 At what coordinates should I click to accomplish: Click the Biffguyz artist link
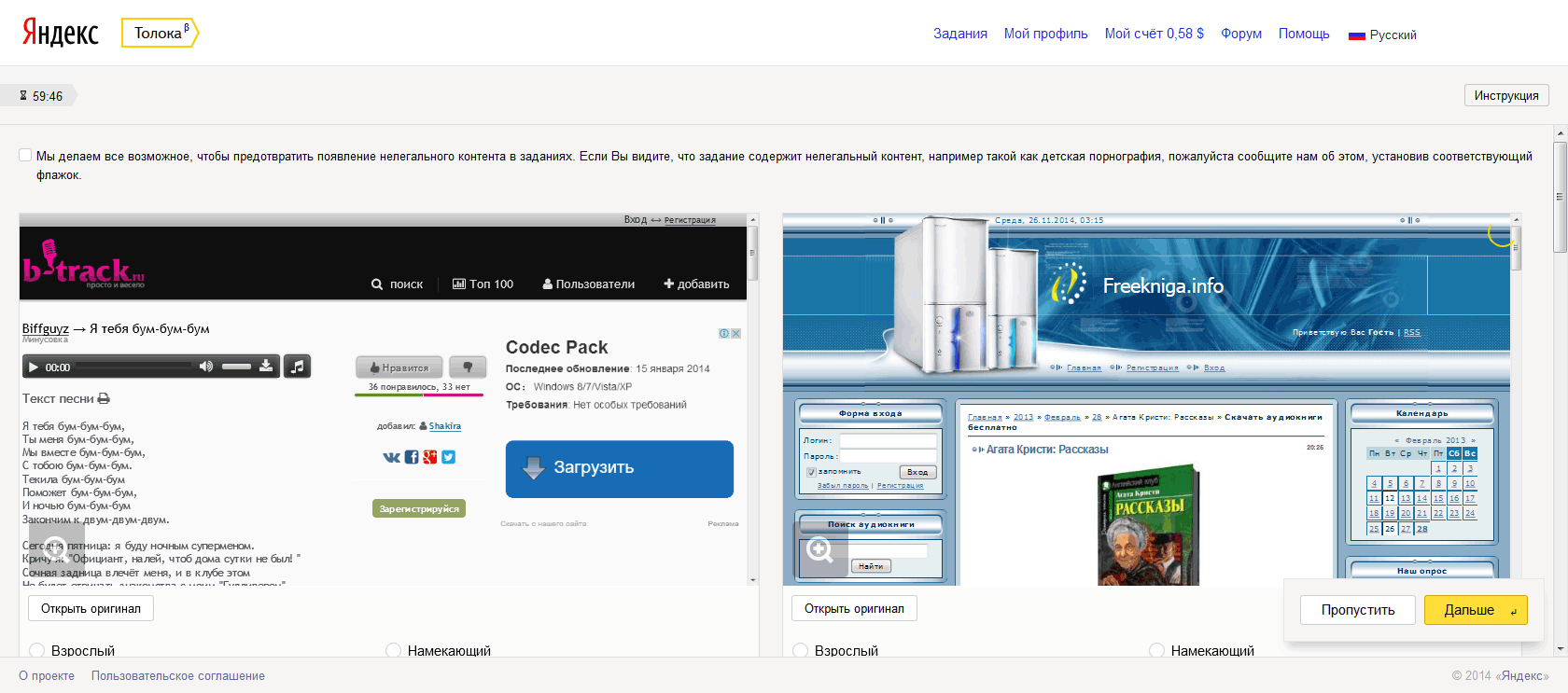(46, 328)
